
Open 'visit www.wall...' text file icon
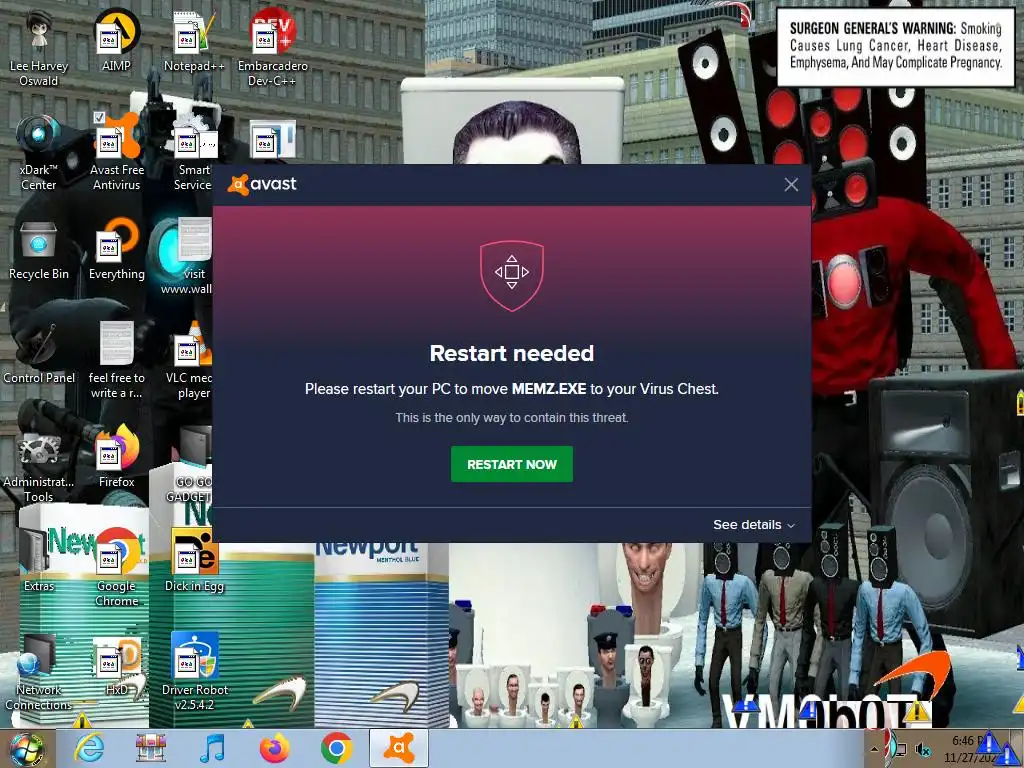click(x=187, y=256)
